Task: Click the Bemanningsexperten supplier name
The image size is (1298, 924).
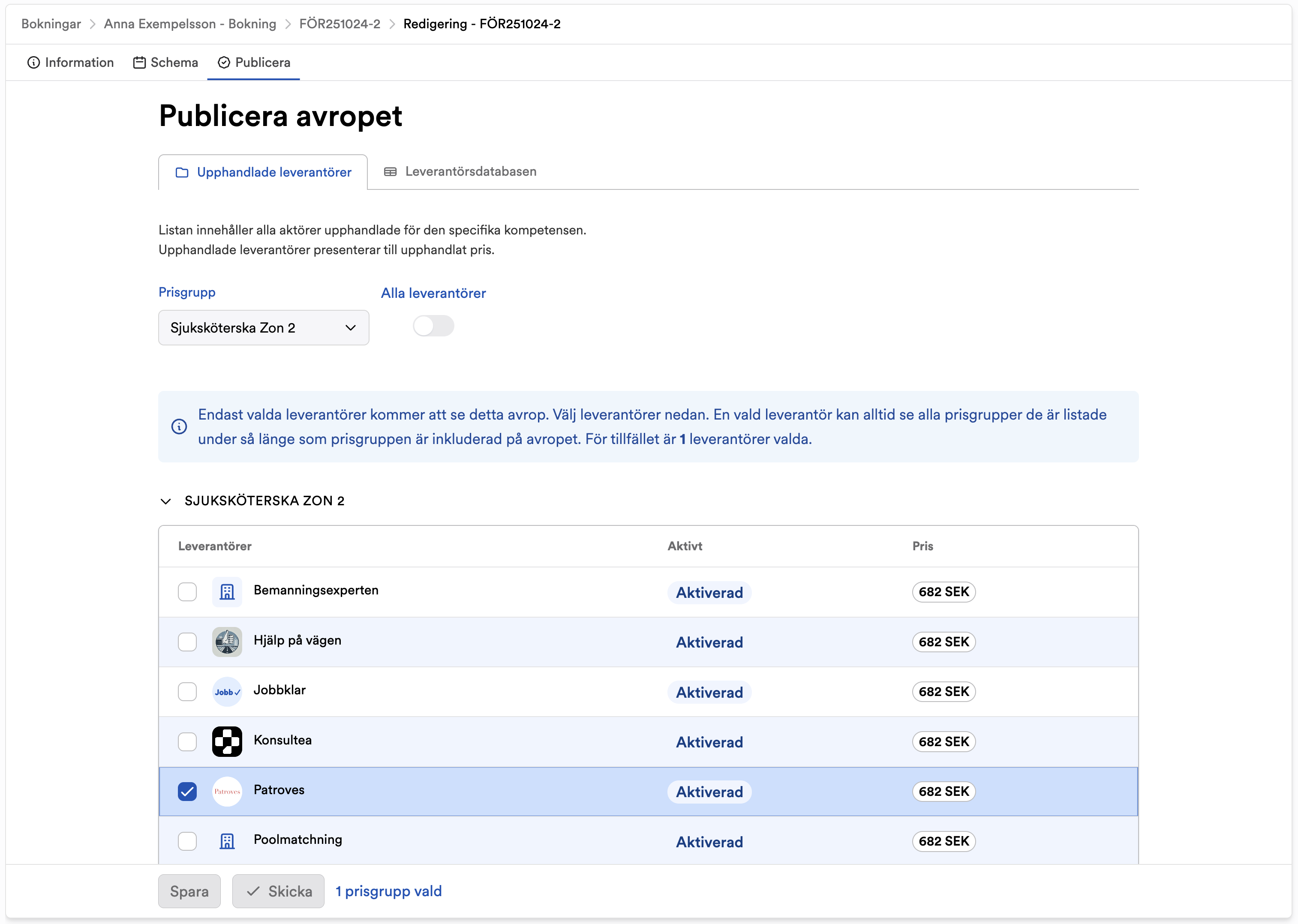Action: (316, 590)
